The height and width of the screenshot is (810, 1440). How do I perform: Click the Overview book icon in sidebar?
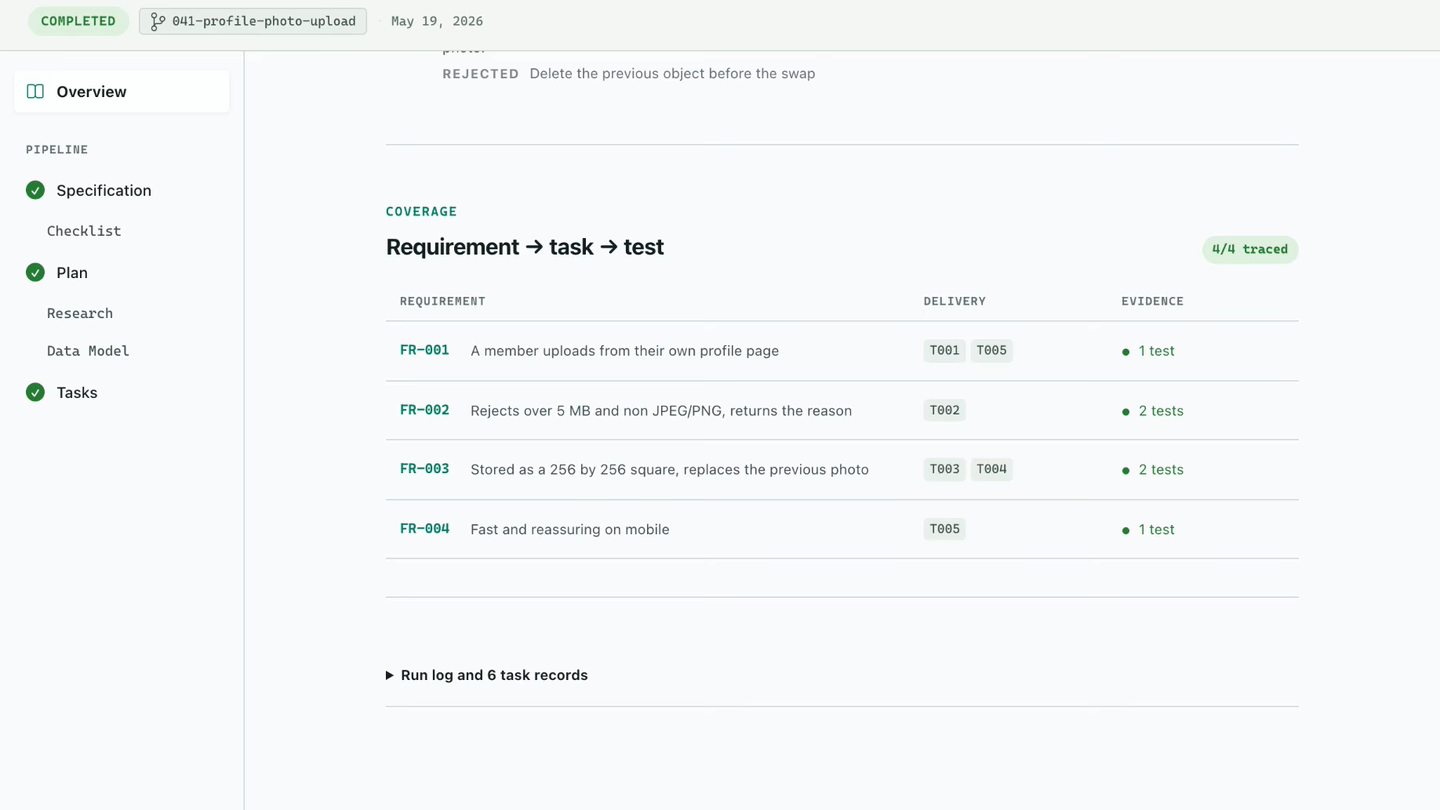point(35,92)
